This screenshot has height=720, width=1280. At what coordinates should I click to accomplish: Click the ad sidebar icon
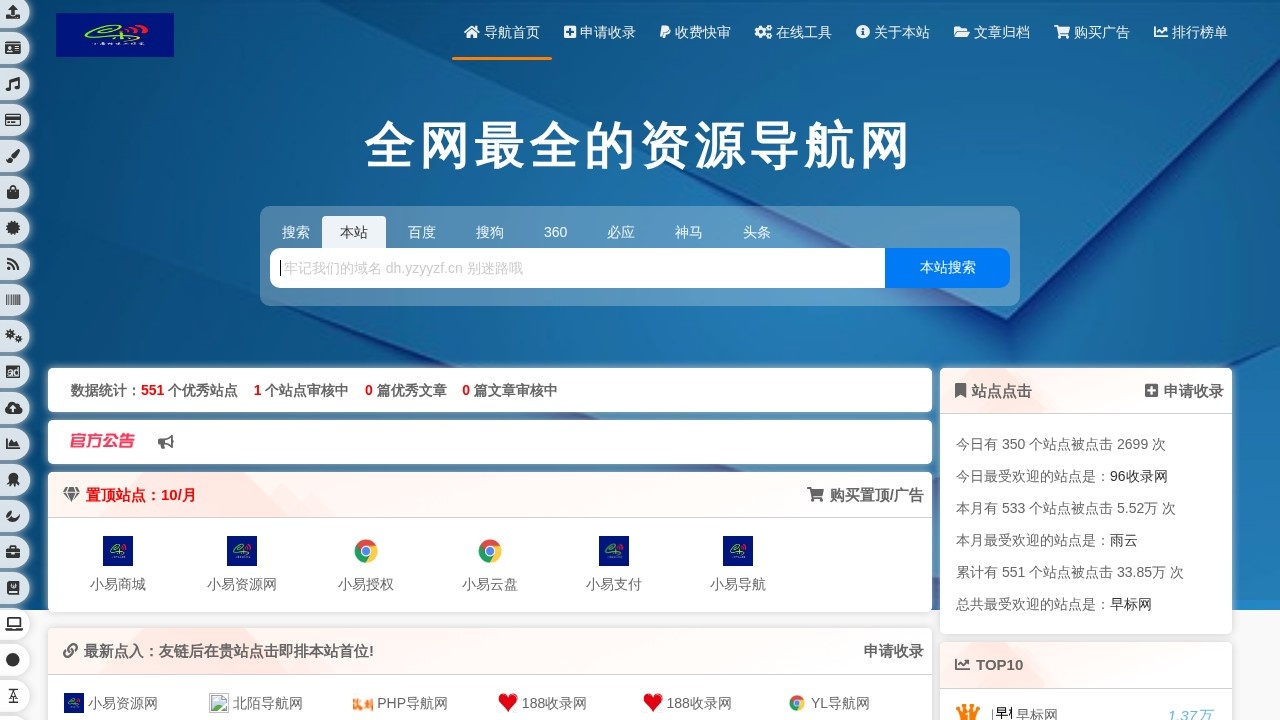pyautogui.click(x=13, y=372)
